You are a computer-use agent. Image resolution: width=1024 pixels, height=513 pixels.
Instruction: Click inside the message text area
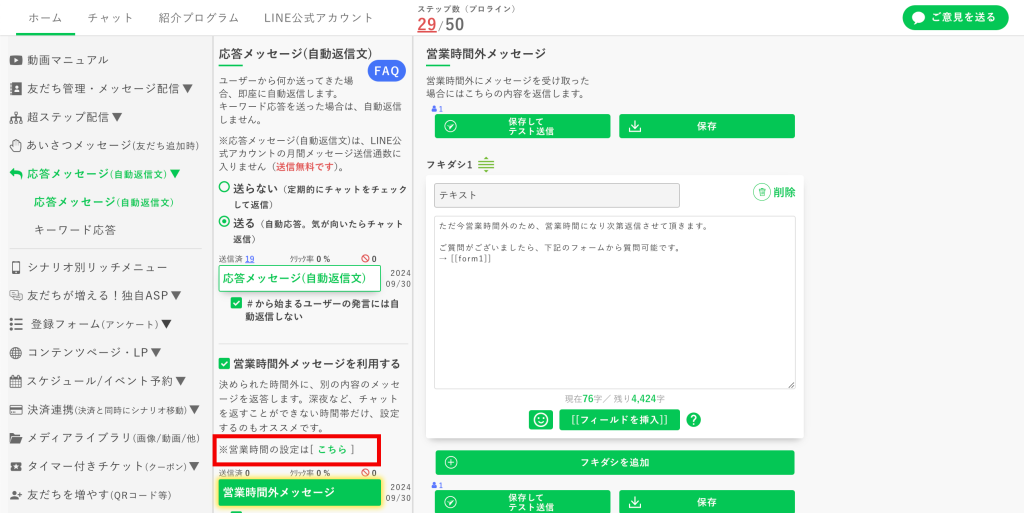(615, 302)
